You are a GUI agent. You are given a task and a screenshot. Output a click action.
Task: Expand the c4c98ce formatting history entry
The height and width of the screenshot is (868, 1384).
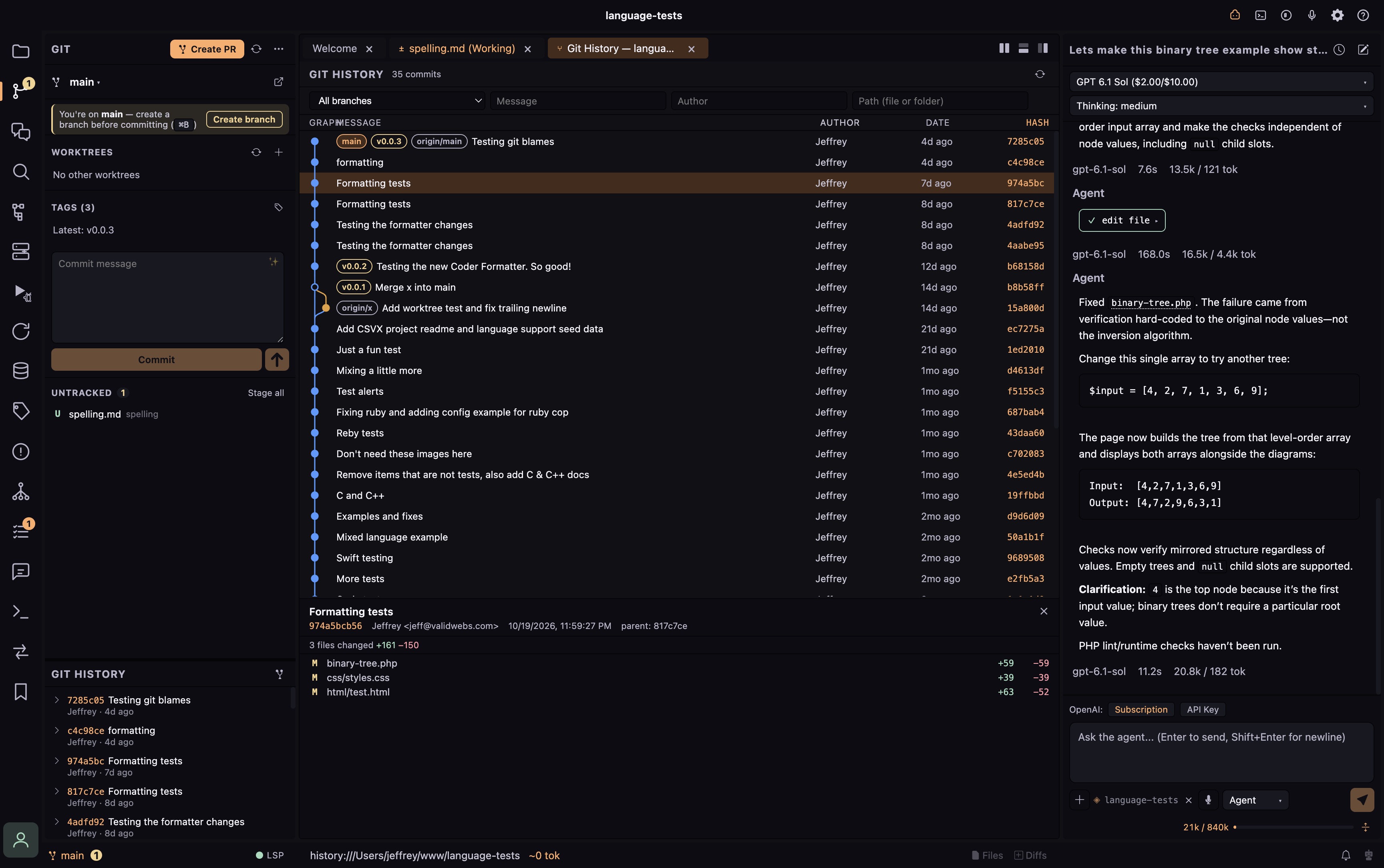point(57,730)
